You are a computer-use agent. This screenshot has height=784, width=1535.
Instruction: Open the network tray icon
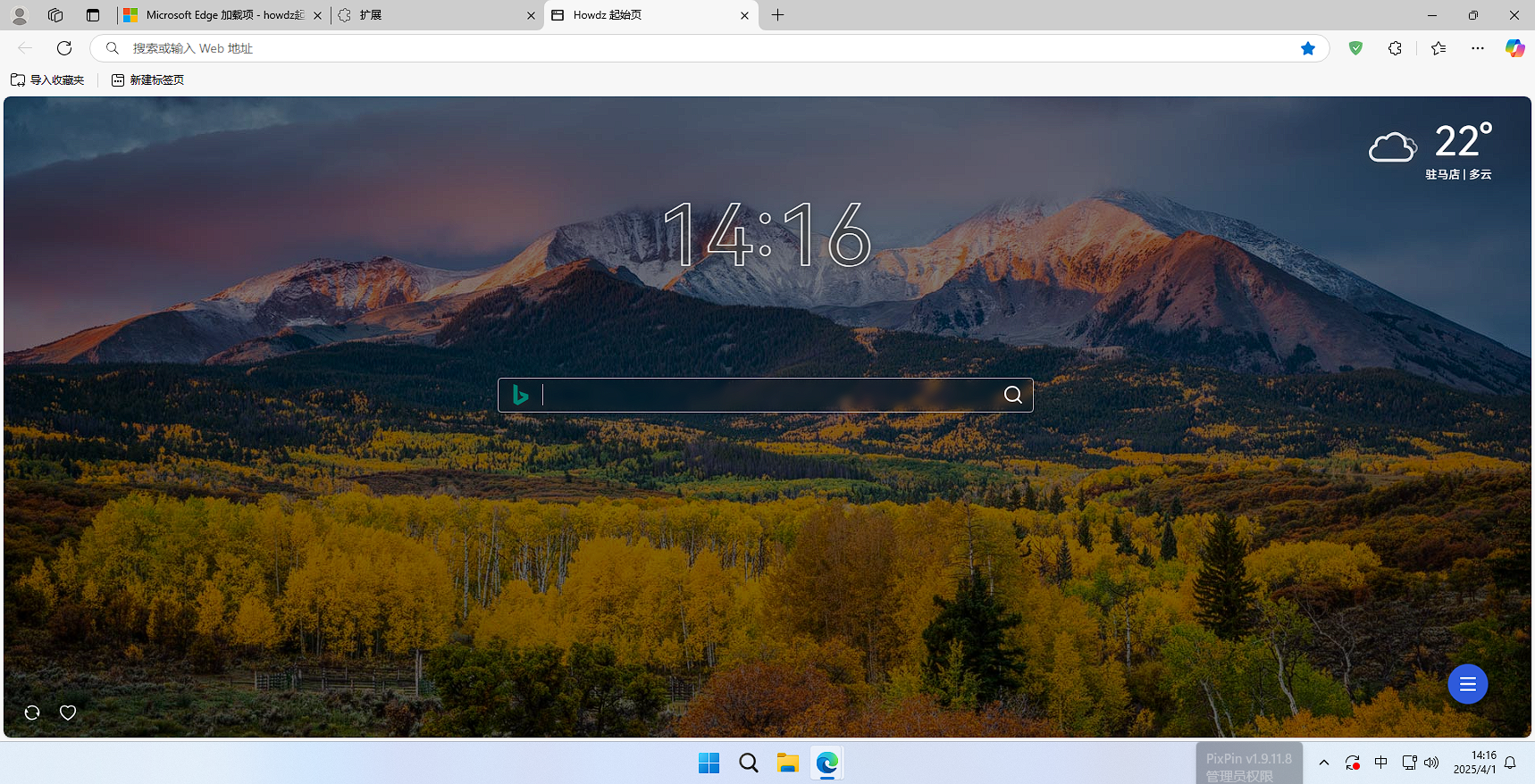pyautogui.click(x=1409, y=763)
